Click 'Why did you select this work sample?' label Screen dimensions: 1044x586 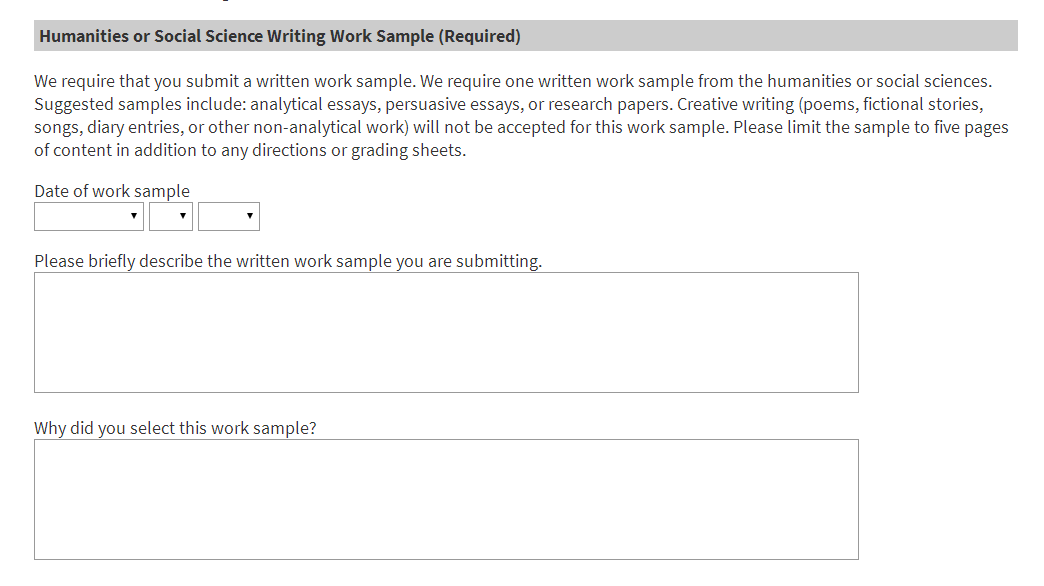tap(175, 428)
